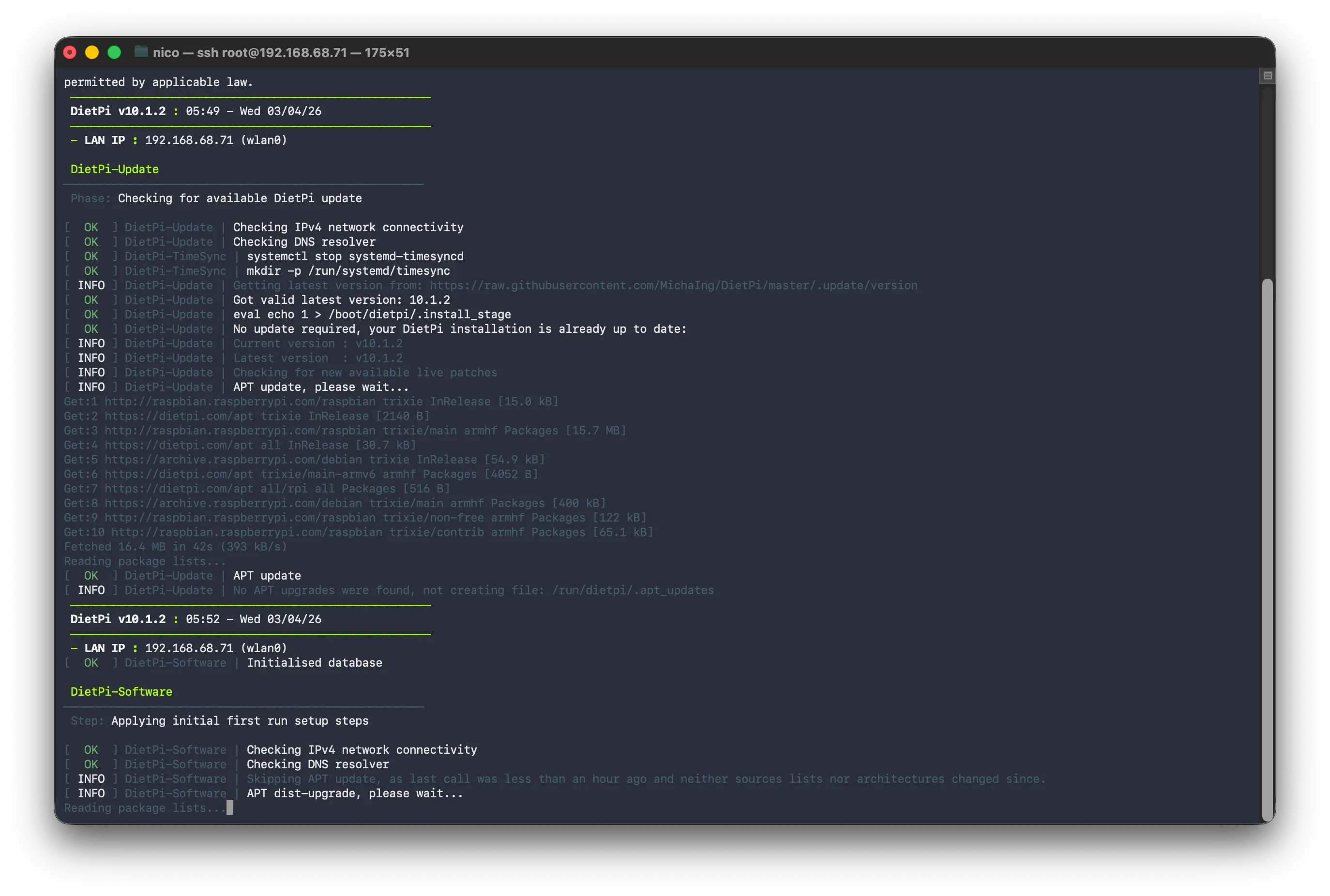Click 'No update required' message line
1330x896 pixels.
click(x=459, y=329)
